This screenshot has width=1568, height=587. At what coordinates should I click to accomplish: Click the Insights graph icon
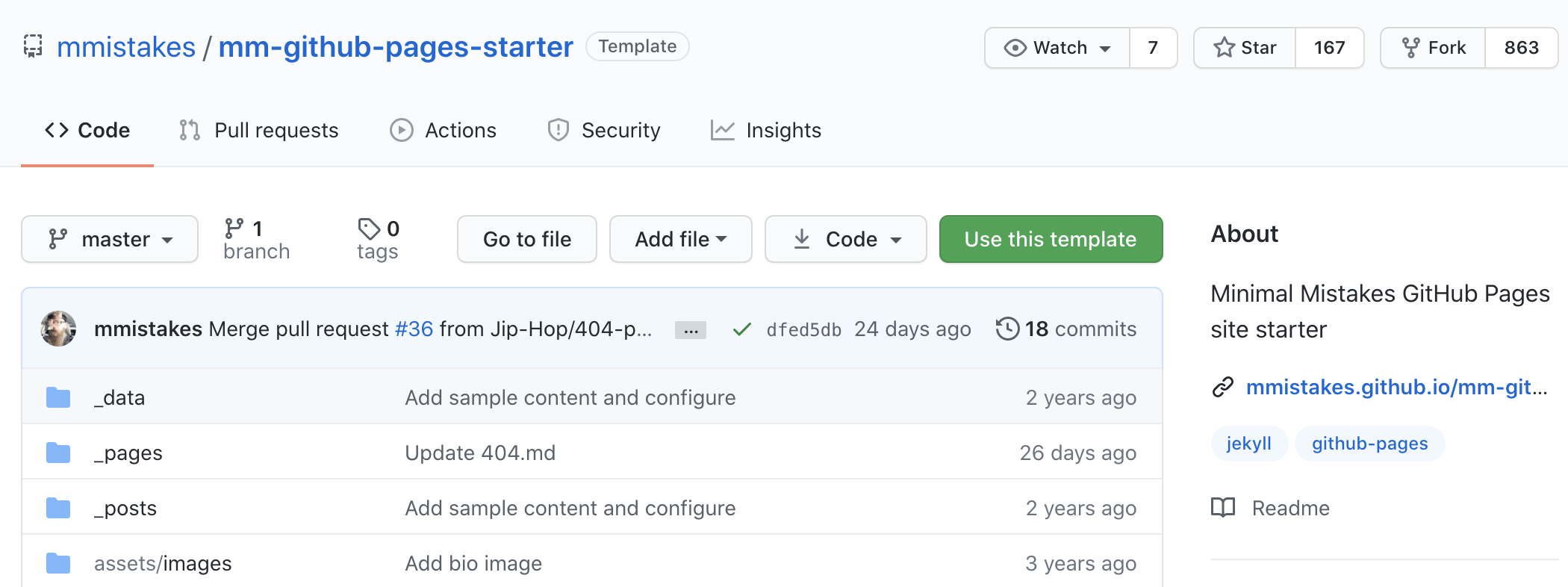point(722,130)
